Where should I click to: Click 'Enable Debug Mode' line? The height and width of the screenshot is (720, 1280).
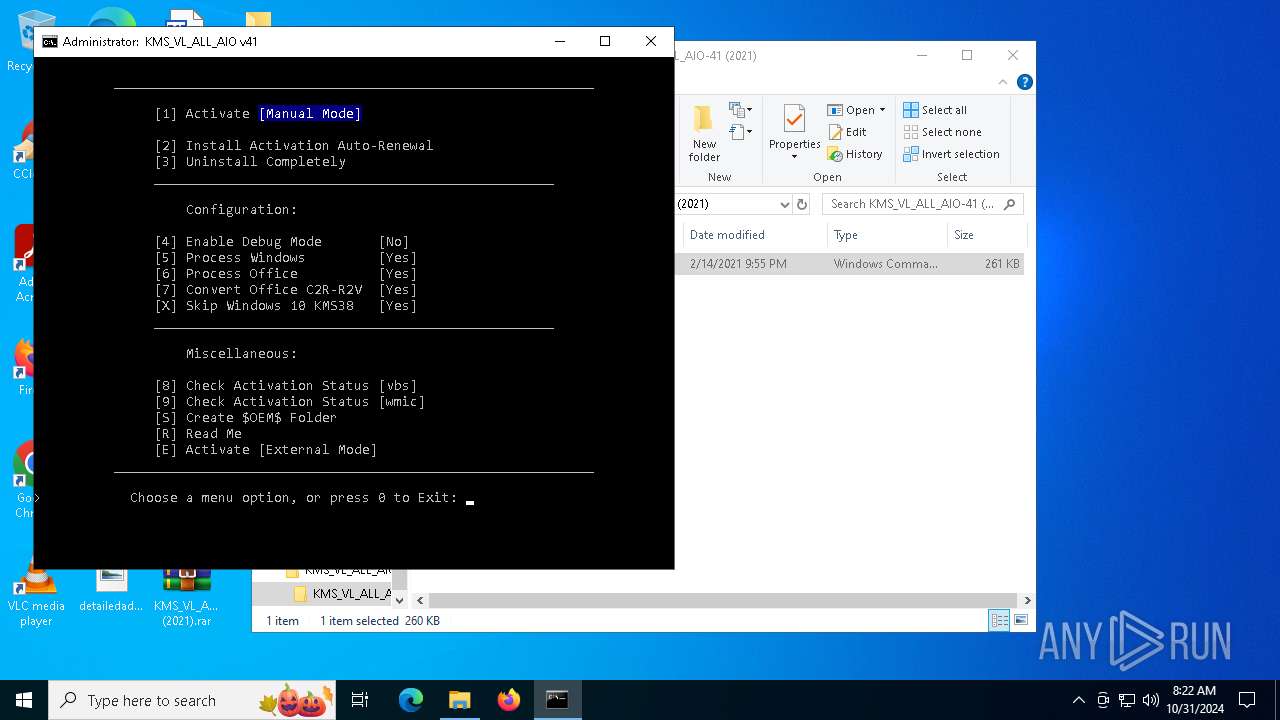pyautogui.click(x=282, y=242)
